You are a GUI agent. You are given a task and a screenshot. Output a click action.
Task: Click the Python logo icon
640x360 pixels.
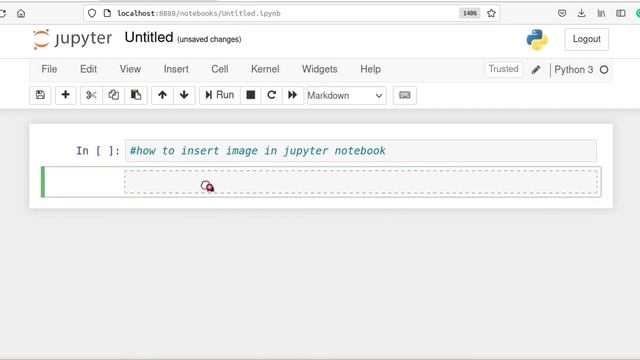[x=537, y=40]
